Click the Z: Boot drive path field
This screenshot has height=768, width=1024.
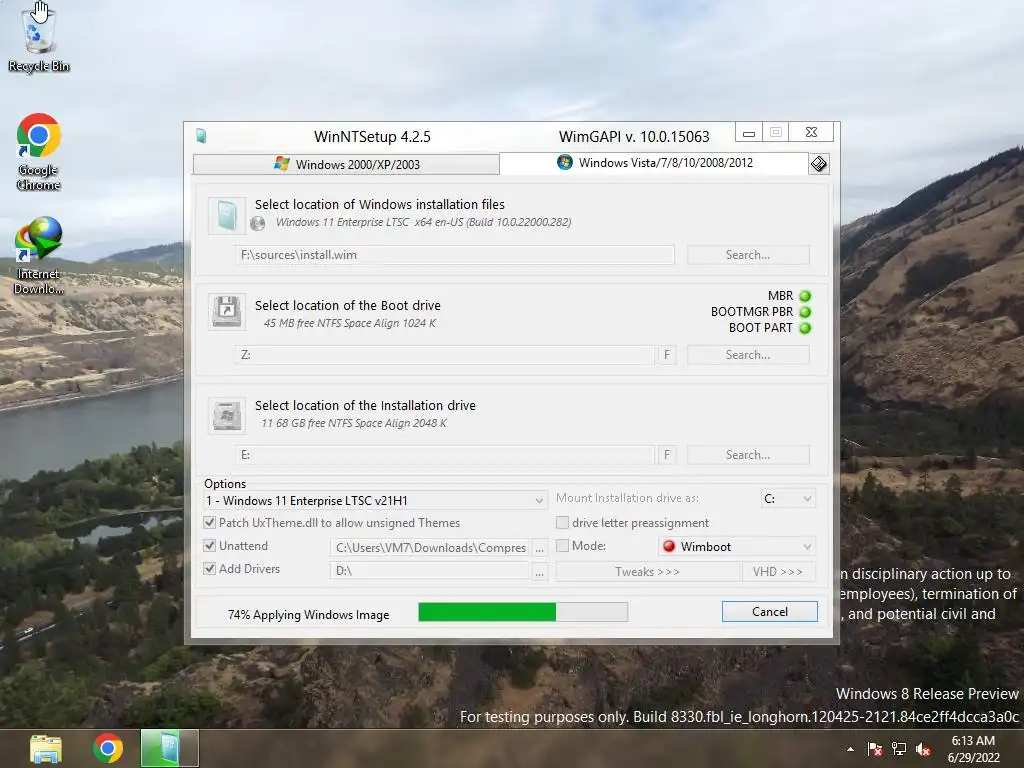point(445,355)
